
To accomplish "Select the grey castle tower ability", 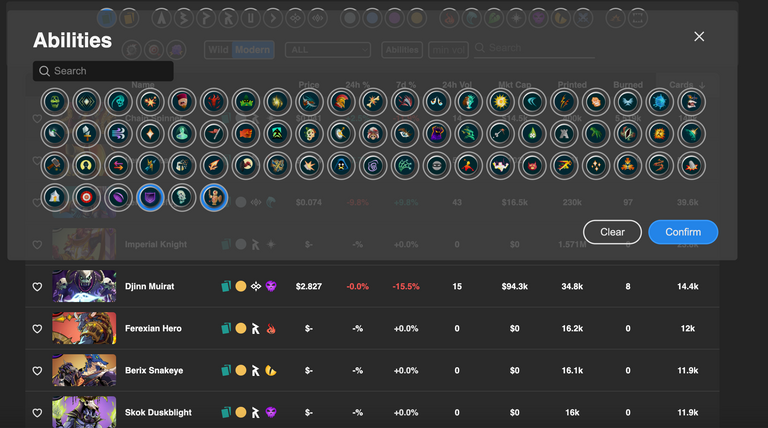I will point(564,134).
